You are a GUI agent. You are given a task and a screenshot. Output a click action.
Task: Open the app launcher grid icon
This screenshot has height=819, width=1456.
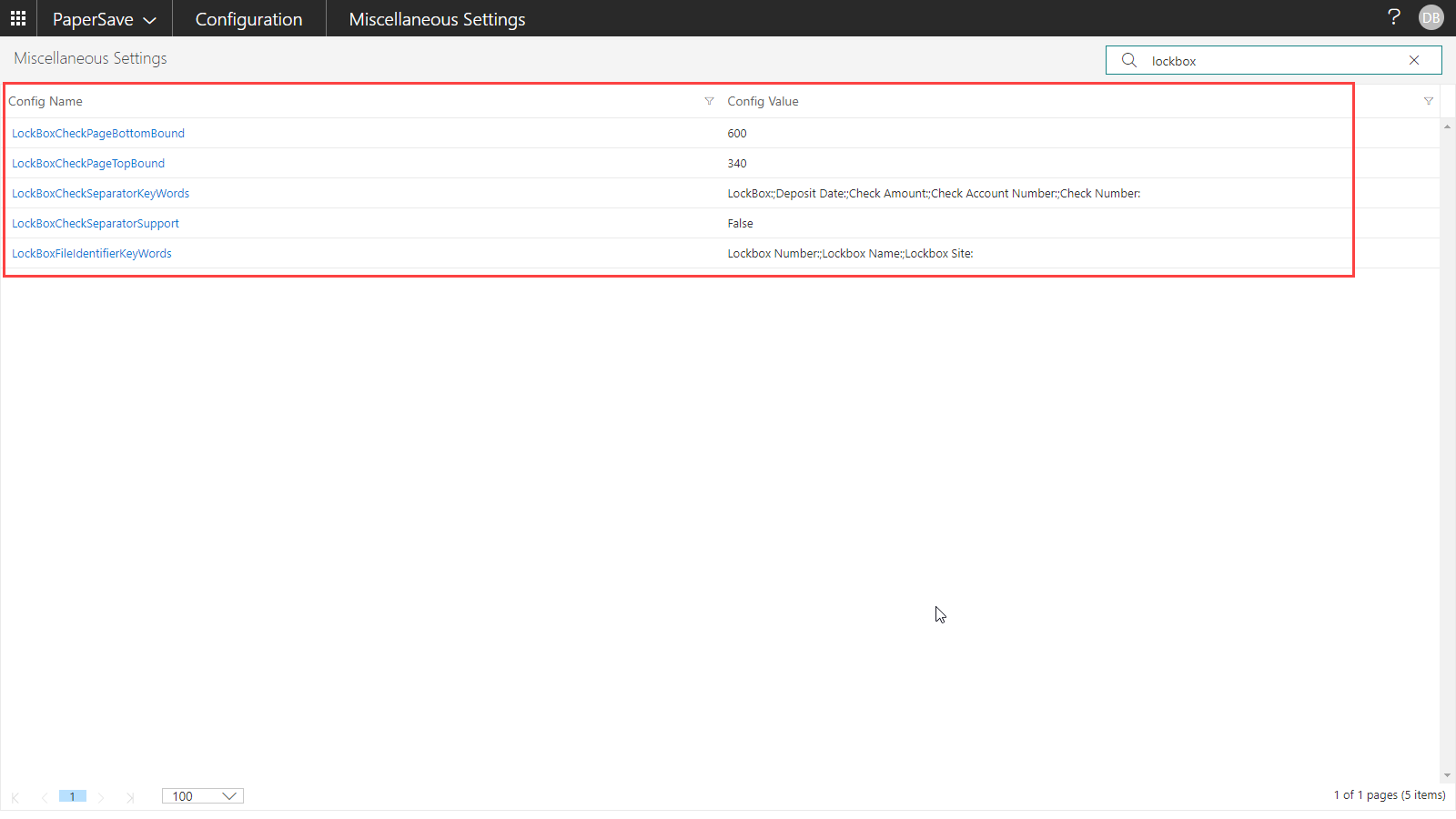pos(18,18)
